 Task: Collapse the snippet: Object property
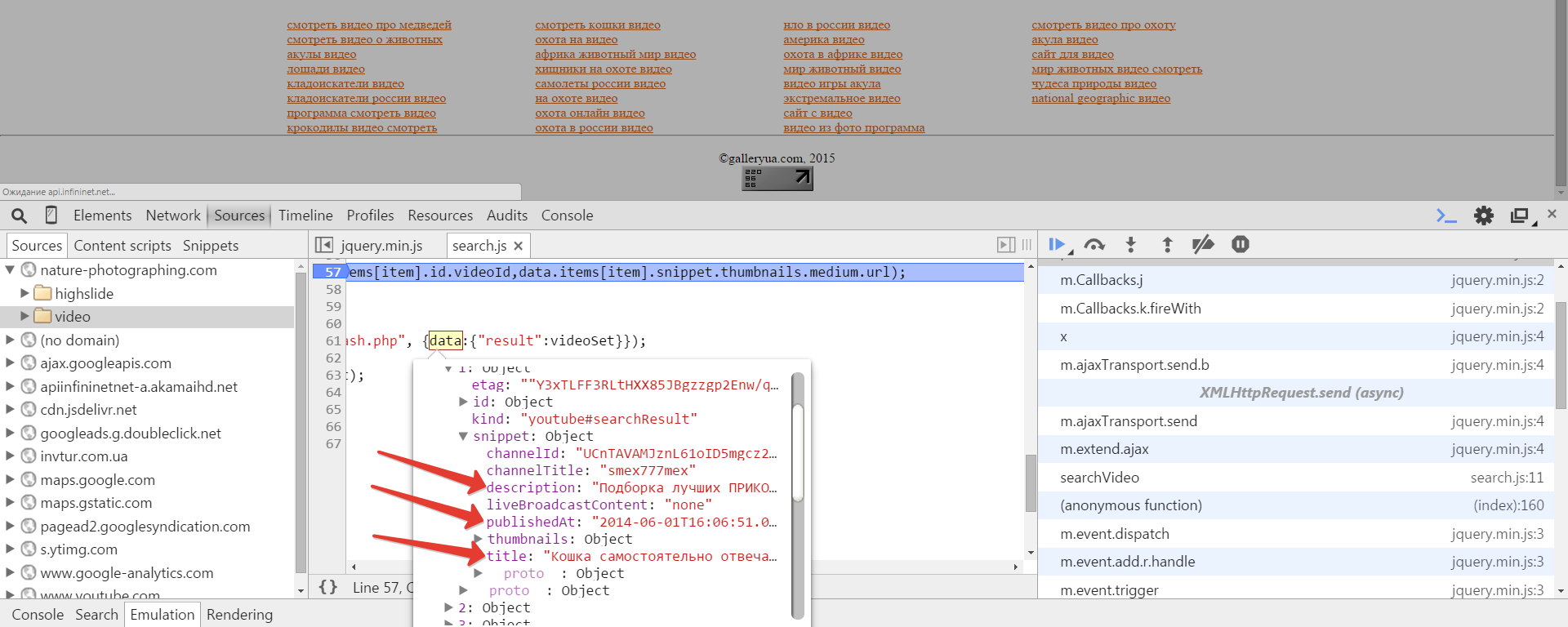(463, 436)
